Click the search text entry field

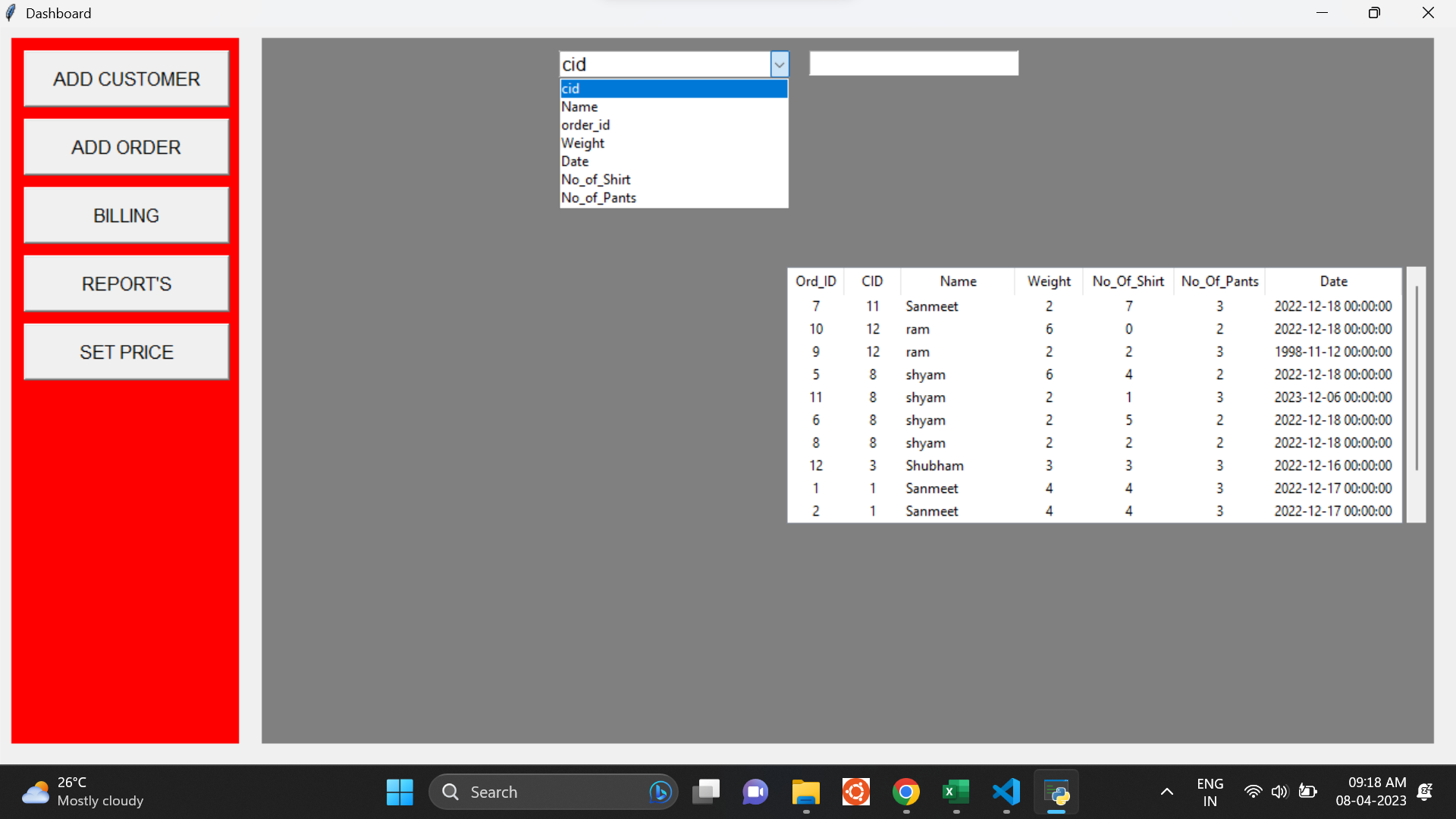click(913, 64)
